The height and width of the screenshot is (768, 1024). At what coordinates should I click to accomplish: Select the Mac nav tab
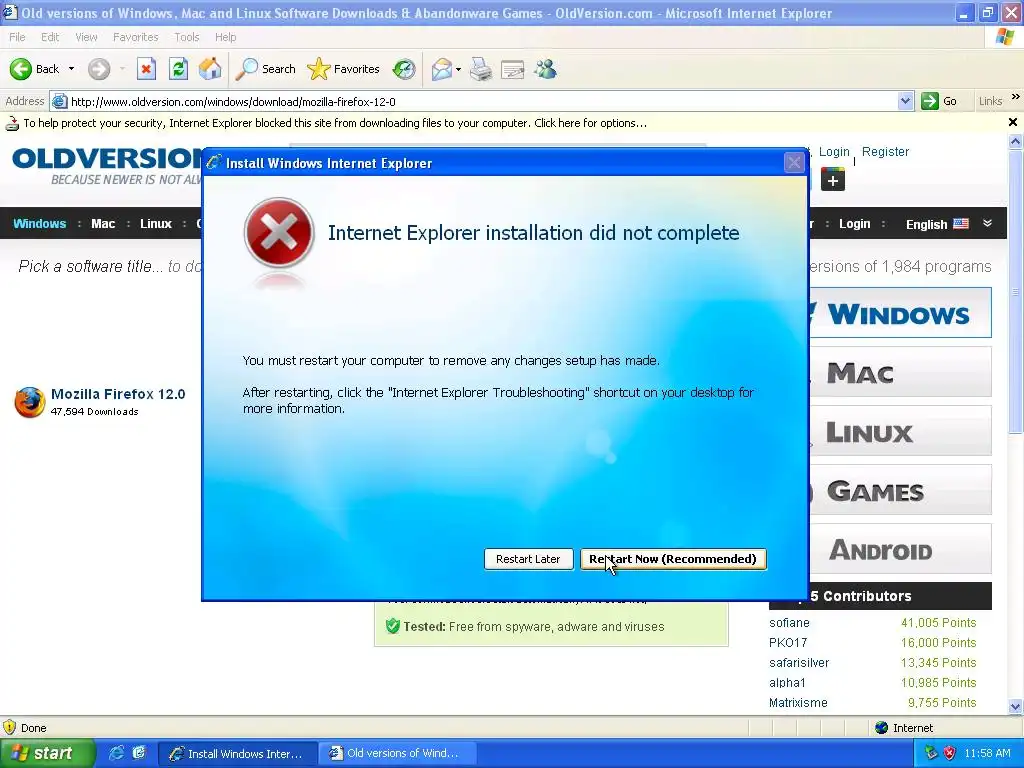103,223
